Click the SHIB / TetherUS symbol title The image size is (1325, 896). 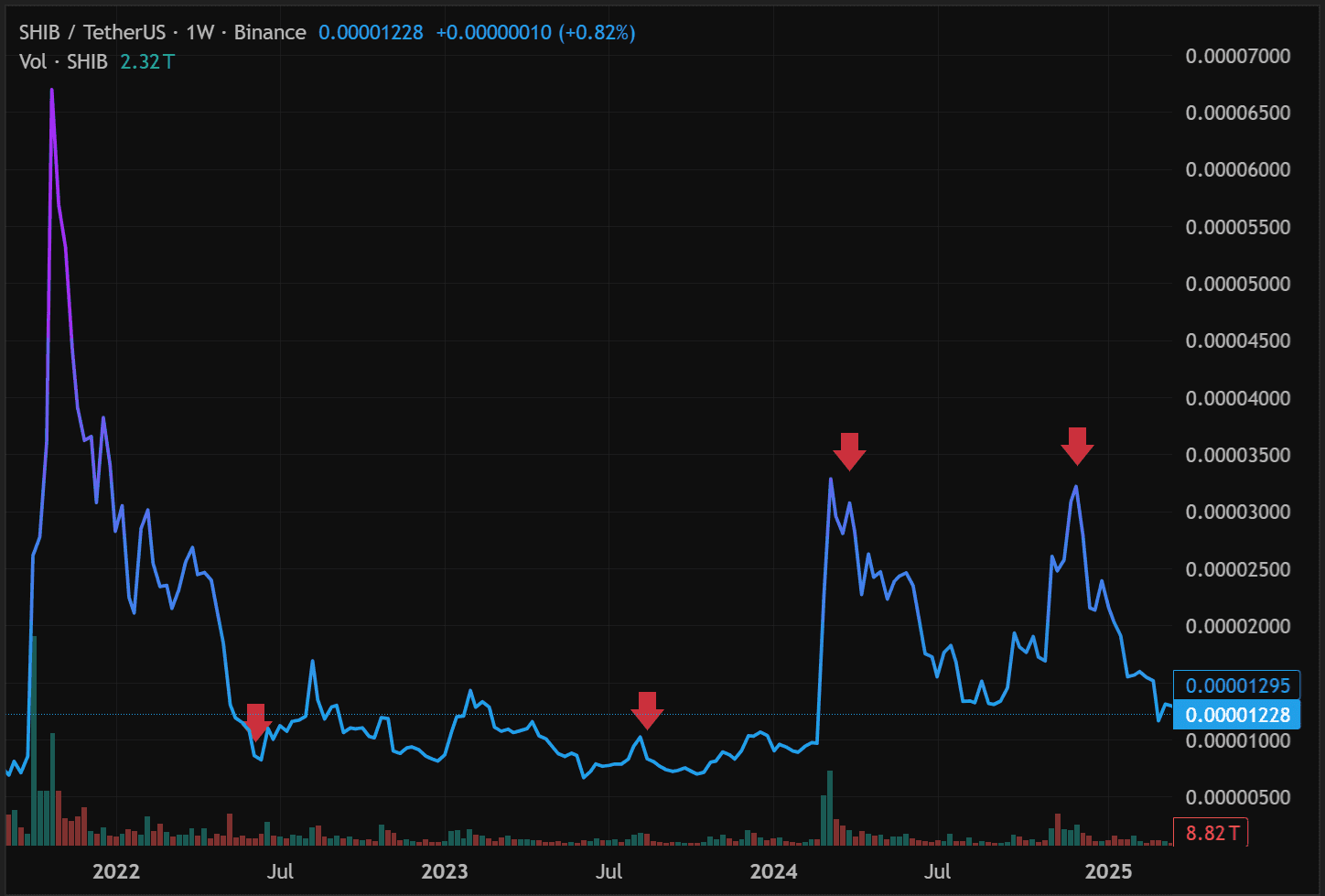92,32
